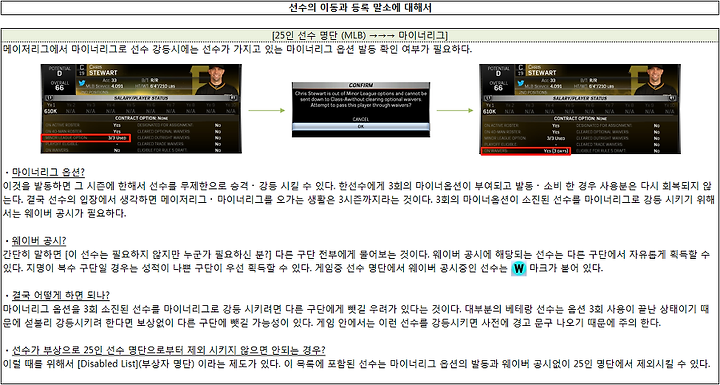
Task: Click the Overall 66 rating on the left card
Action: pos(60,88)
